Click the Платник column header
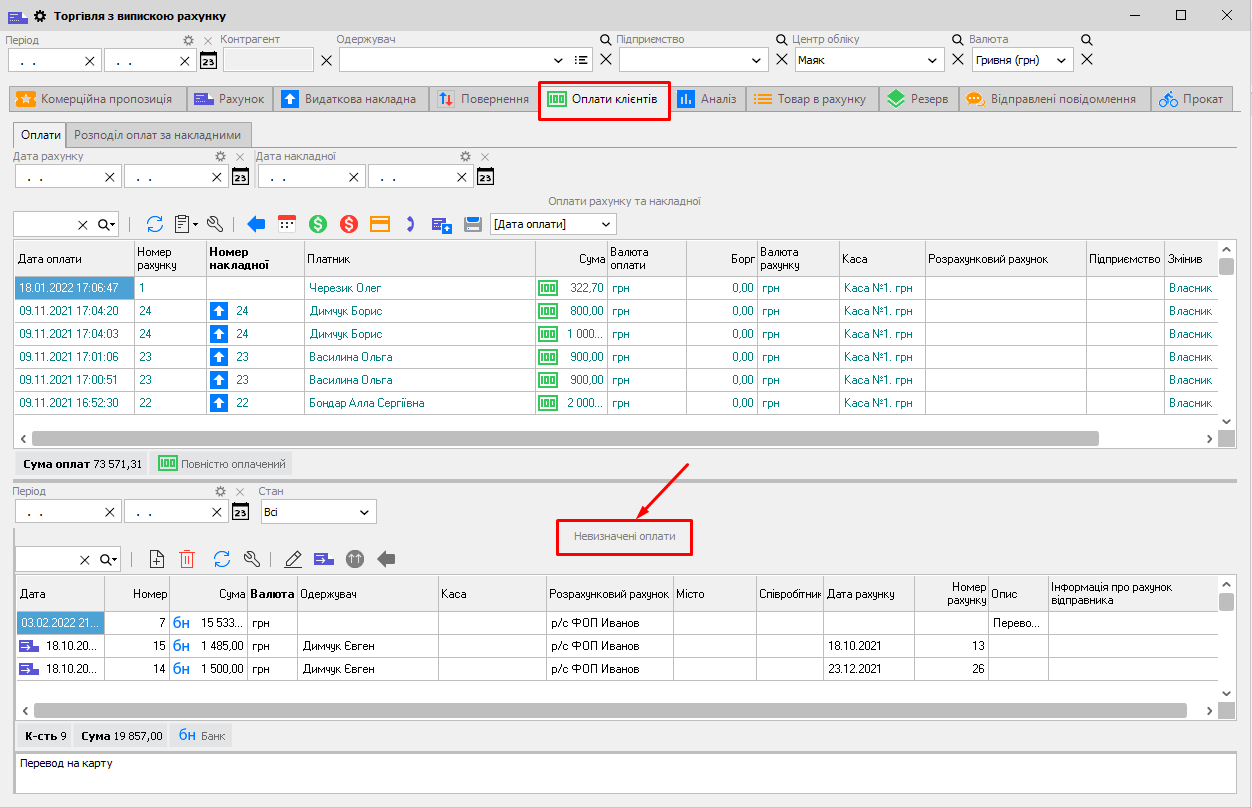1252x808 pixels. point(420,259)
